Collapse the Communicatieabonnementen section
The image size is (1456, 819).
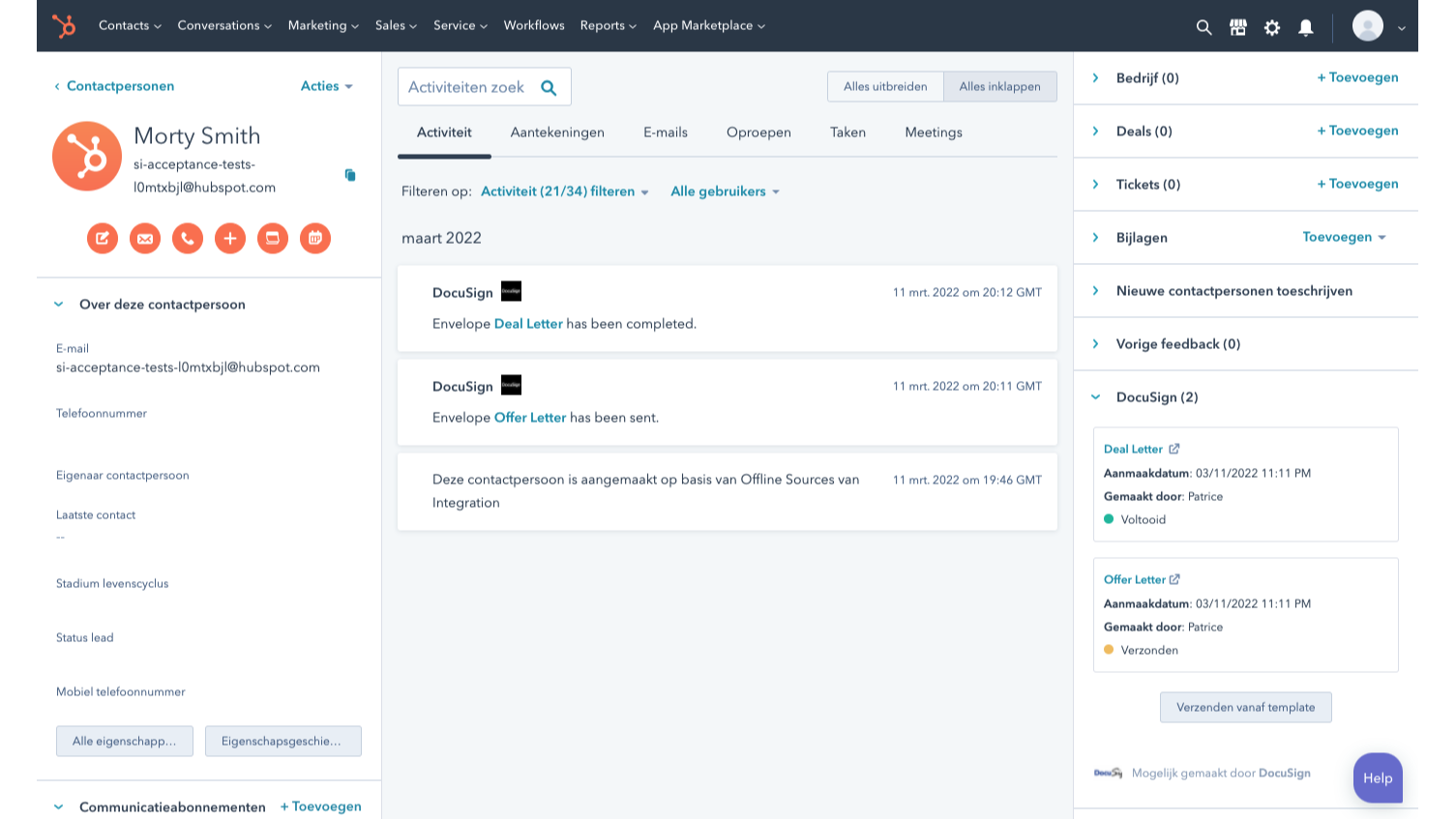point(59,806)
